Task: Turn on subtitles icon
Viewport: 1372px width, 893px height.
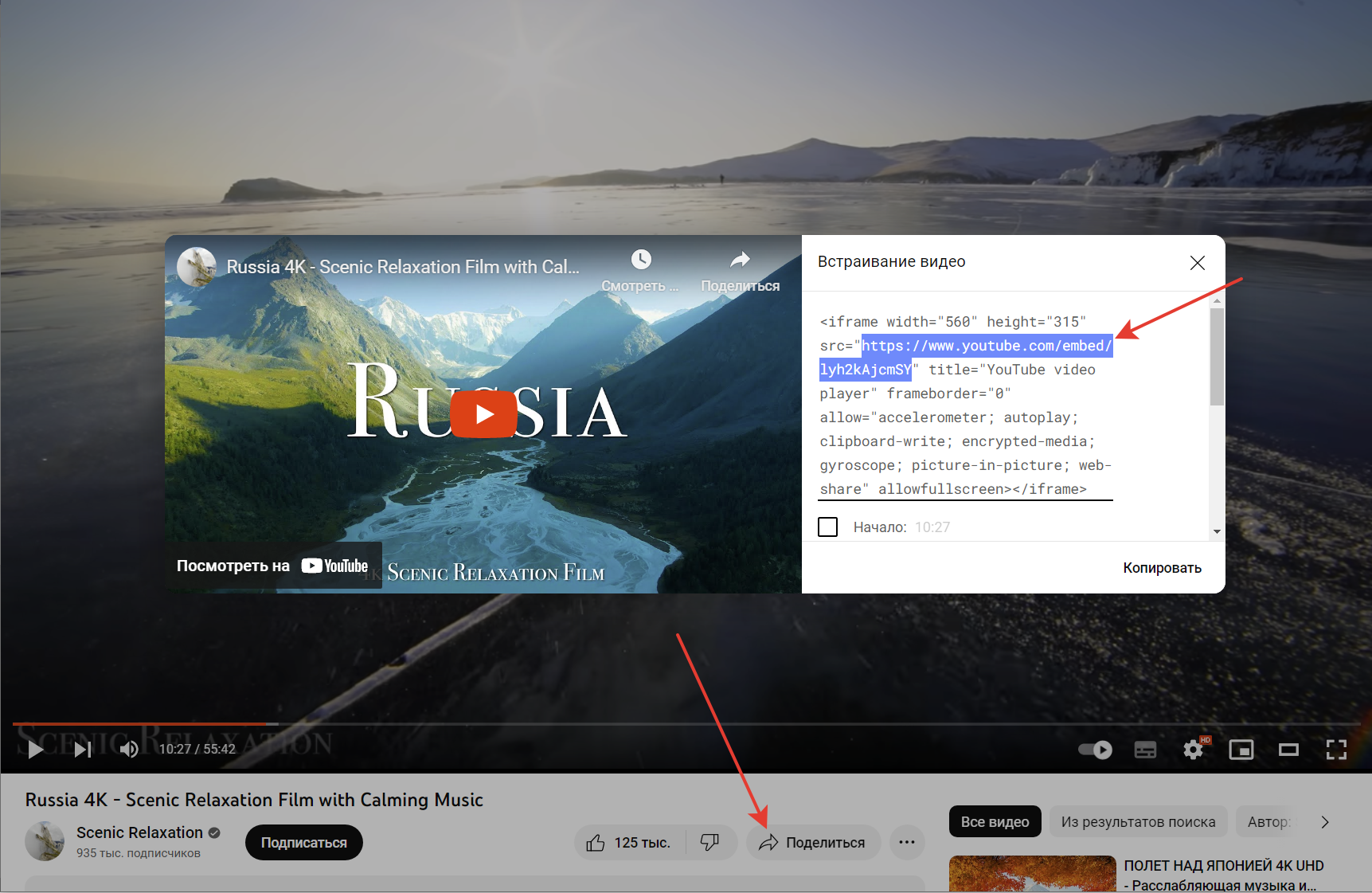Action: click(x=1145, y=750)
